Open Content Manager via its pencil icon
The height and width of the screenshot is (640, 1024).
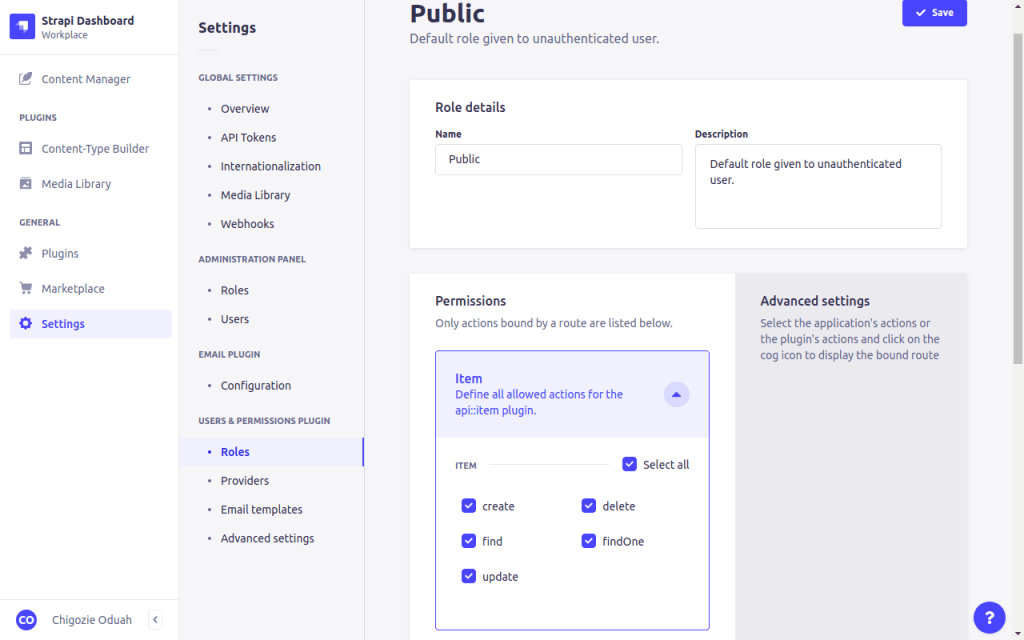click(x=26, y=79)
